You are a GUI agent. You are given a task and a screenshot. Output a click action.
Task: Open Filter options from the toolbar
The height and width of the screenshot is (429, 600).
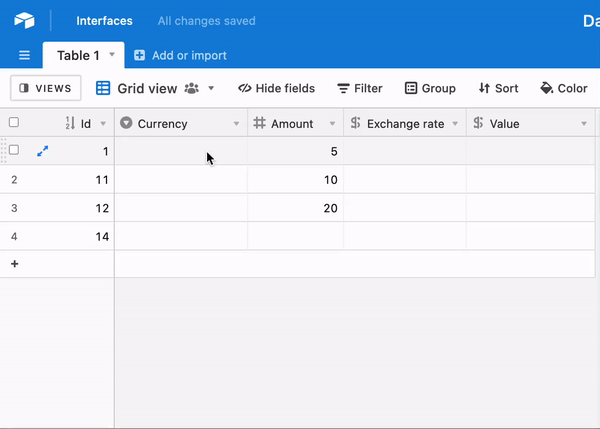click(x=360, y=88)
